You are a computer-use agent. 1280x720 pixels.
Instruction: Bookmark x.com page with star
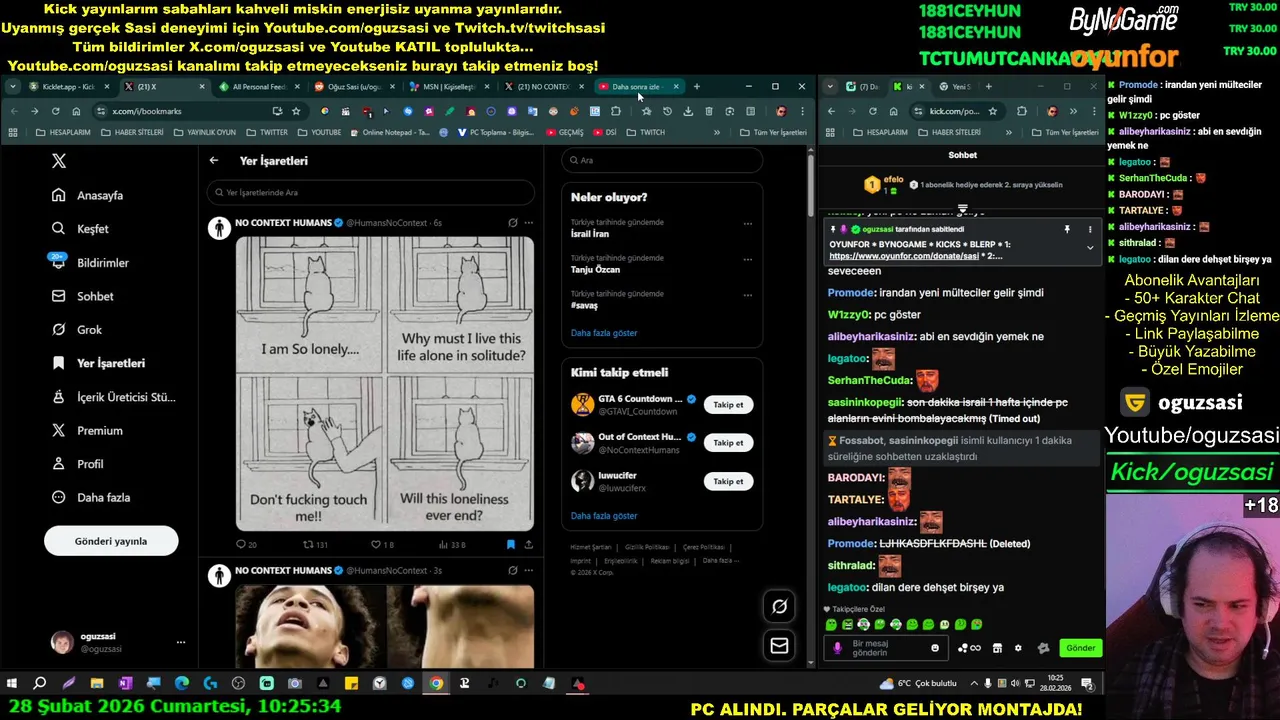tap(296, 111)
